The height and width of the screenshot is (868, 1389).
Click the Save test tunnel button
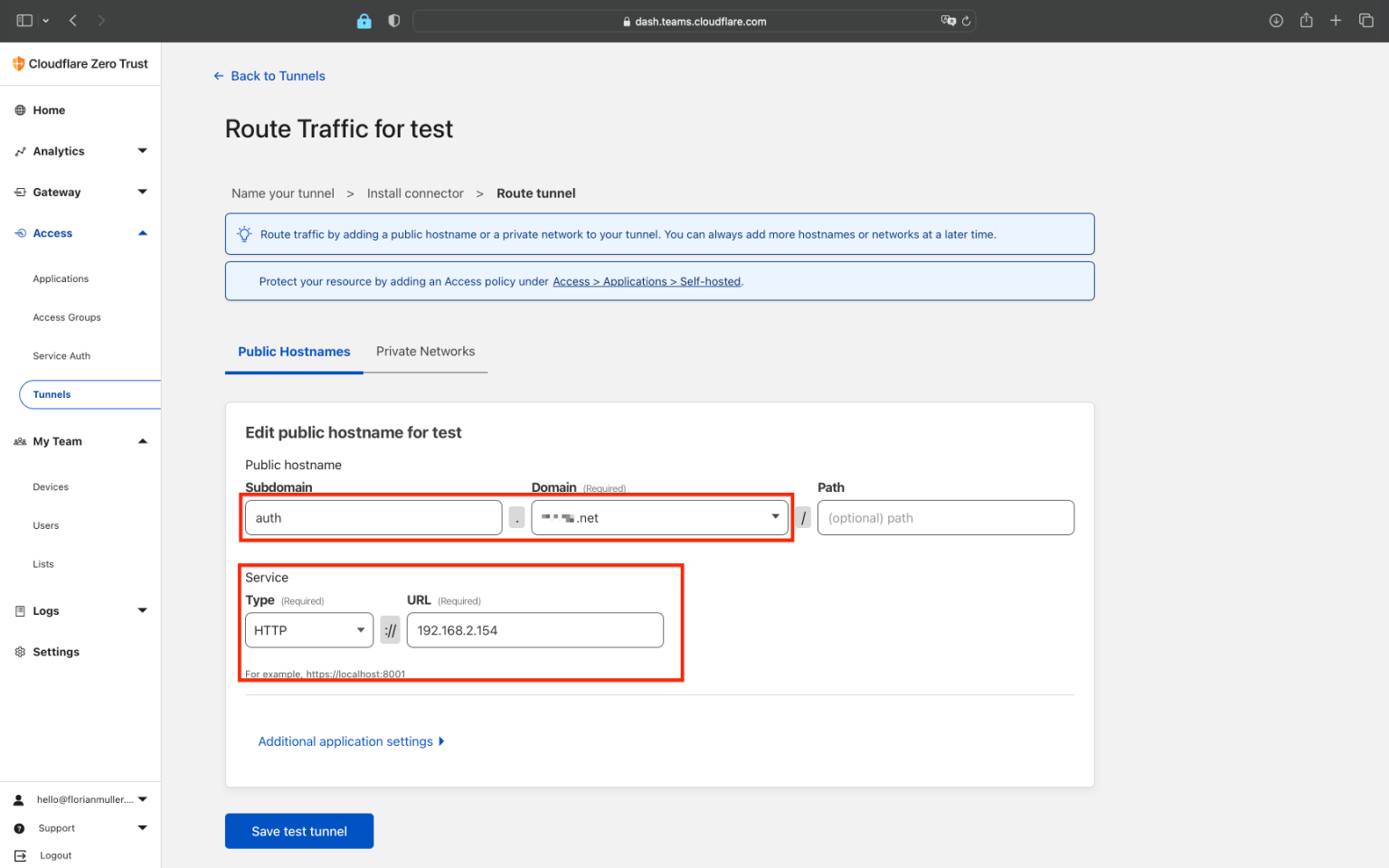(298, 831)
